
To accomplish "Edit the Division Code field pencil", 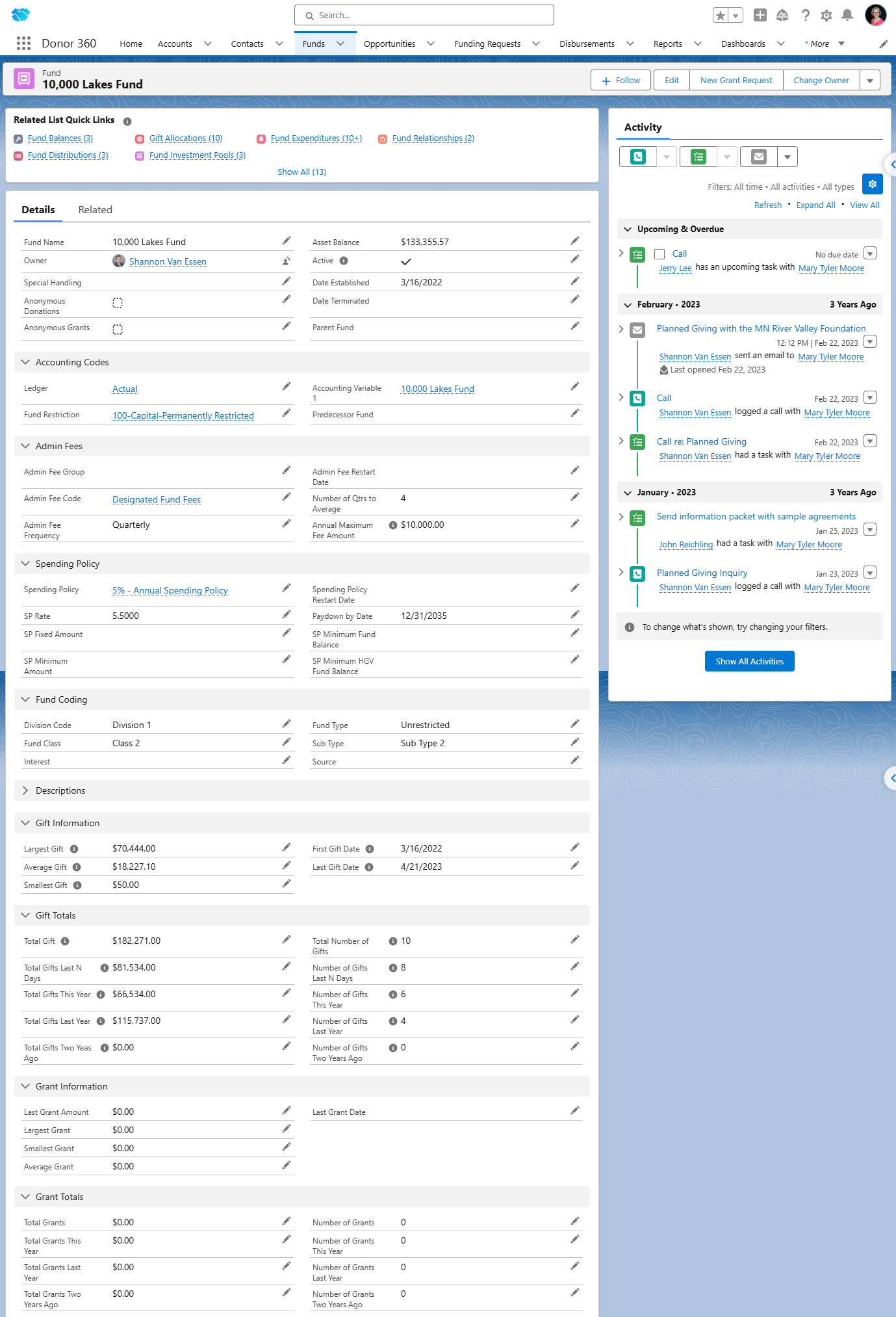I will [x=287, y=724].
